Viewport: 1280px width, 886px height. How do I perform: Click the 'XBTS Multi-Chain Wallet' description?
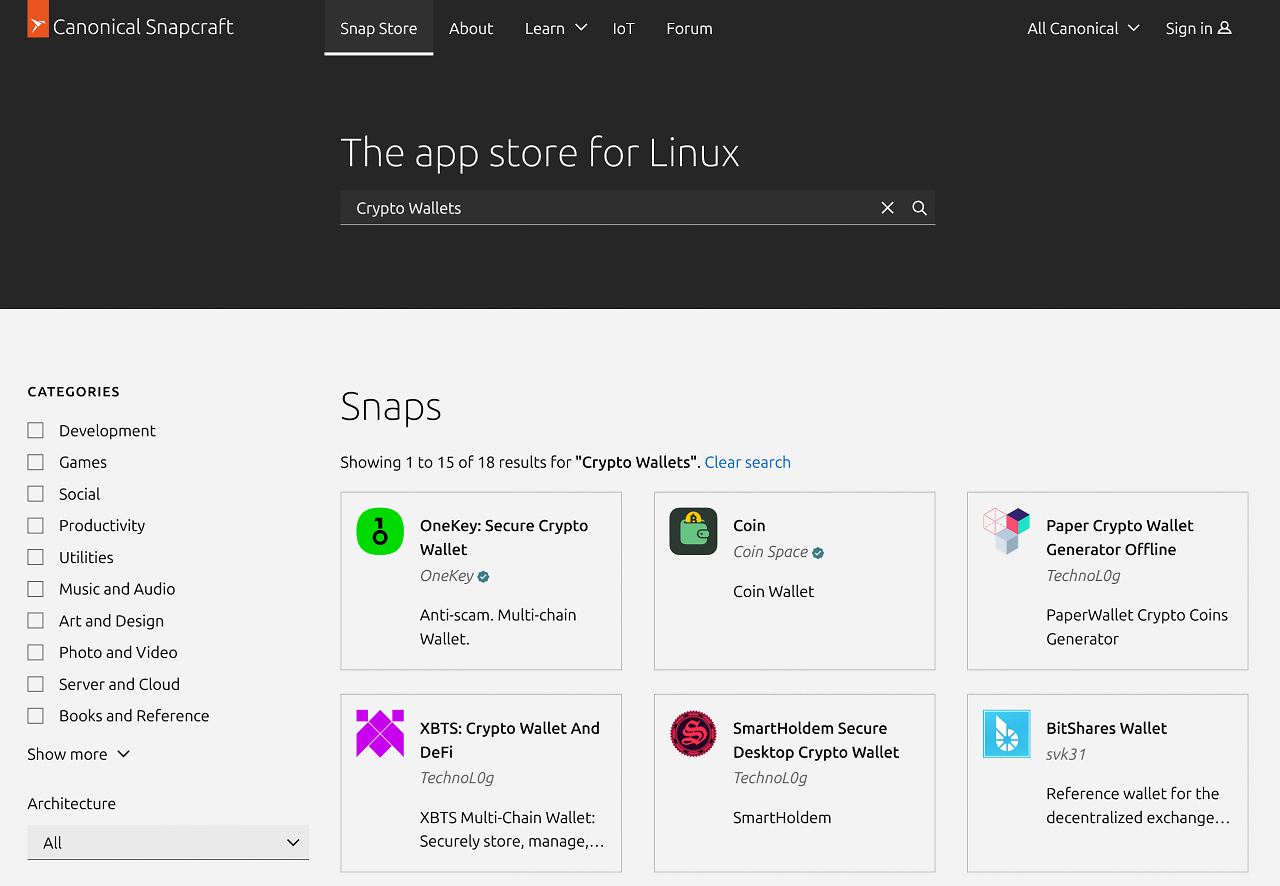pyautogui.click(x=512, y=830)
